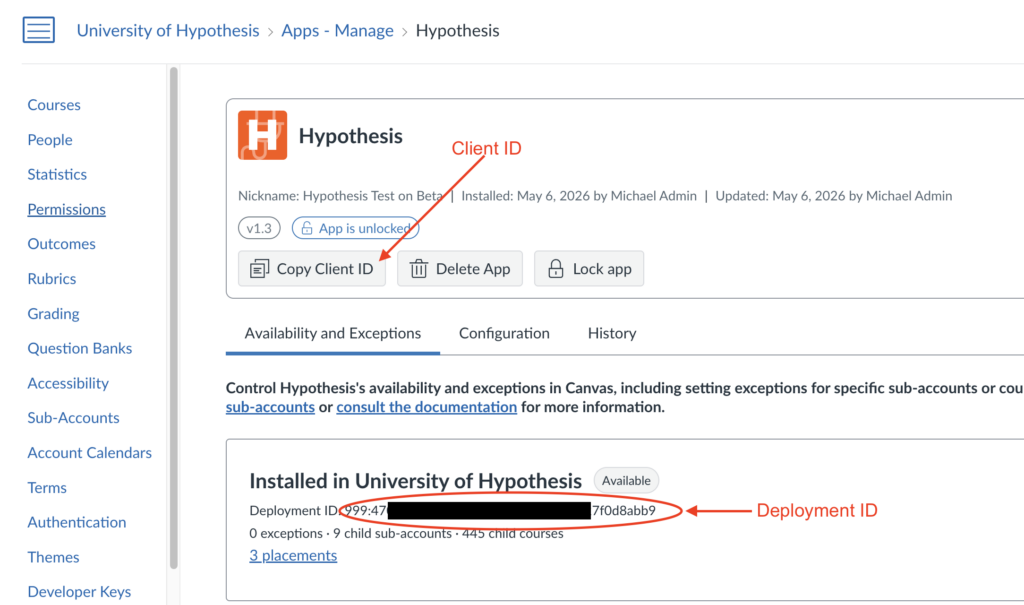The height and width of the screenshot is (605, 1024).
Task: Open Account Calendars in the sidebar
Action: tap(89, 453)
